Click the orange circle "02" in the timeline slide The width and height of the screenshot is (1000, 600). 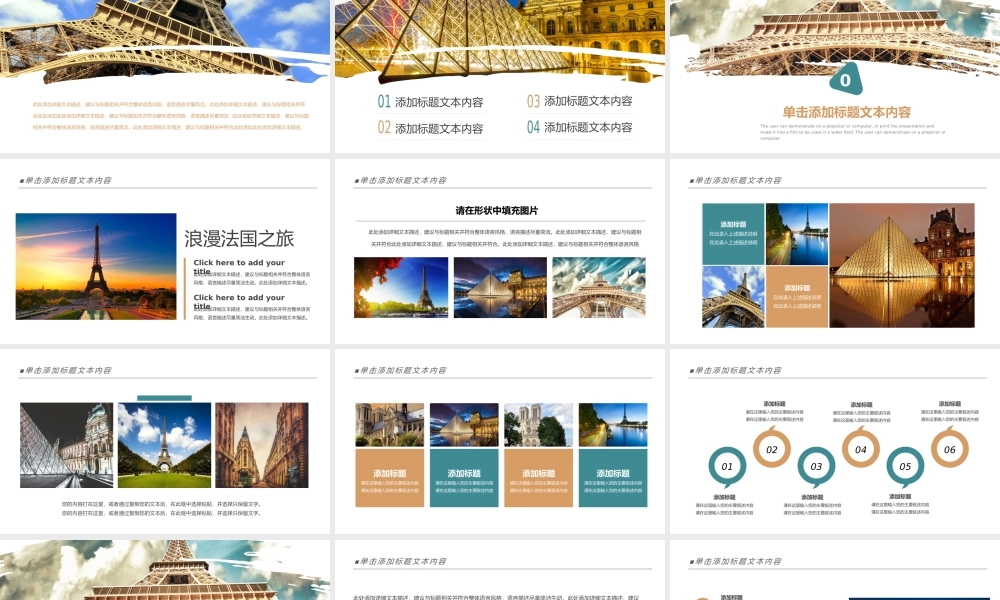click(x=772, y=450)
